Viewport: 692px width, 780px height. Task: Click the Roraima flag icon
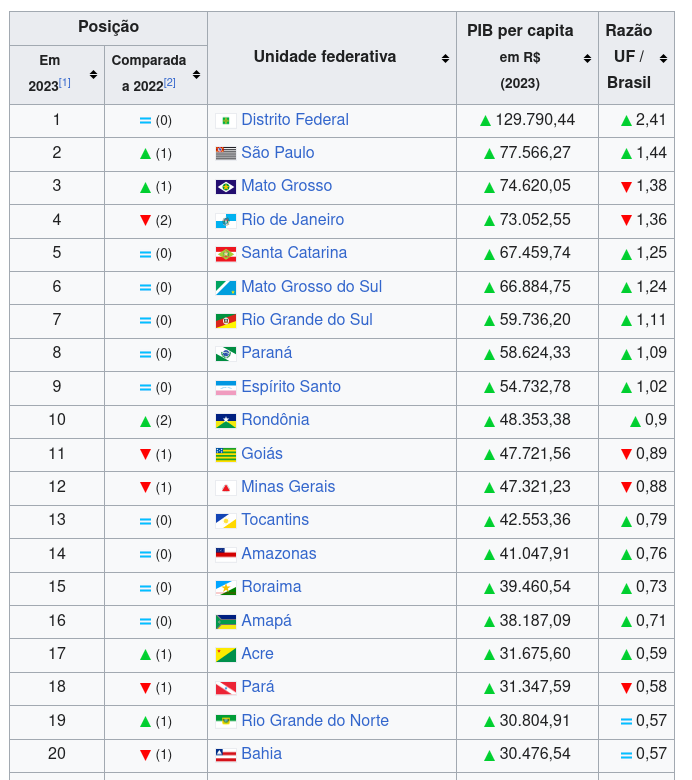(225, 588)
